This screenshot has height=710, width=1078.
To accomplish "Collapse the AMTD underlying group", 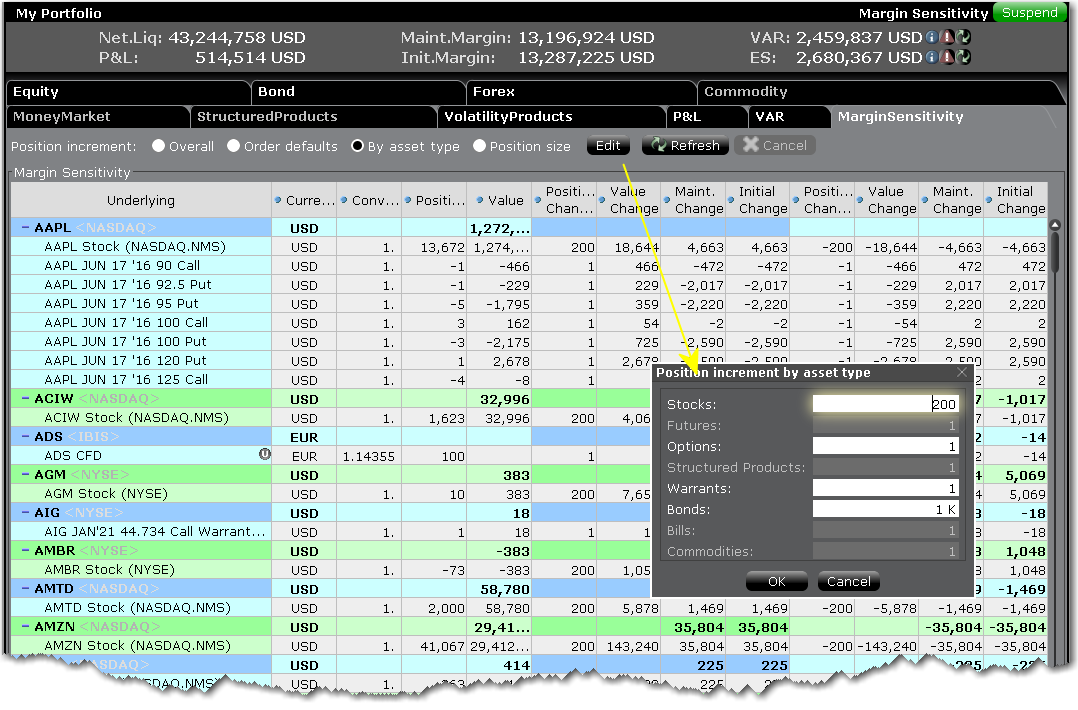I will (x=25, y=589).
